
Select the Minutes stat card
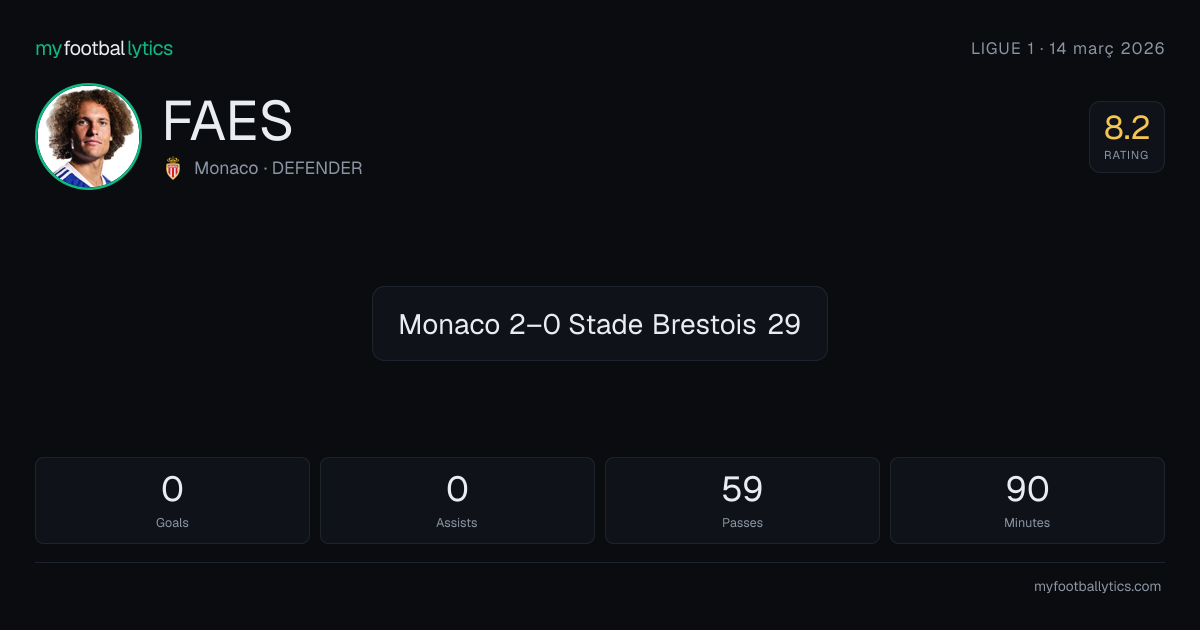(1027, 500)
